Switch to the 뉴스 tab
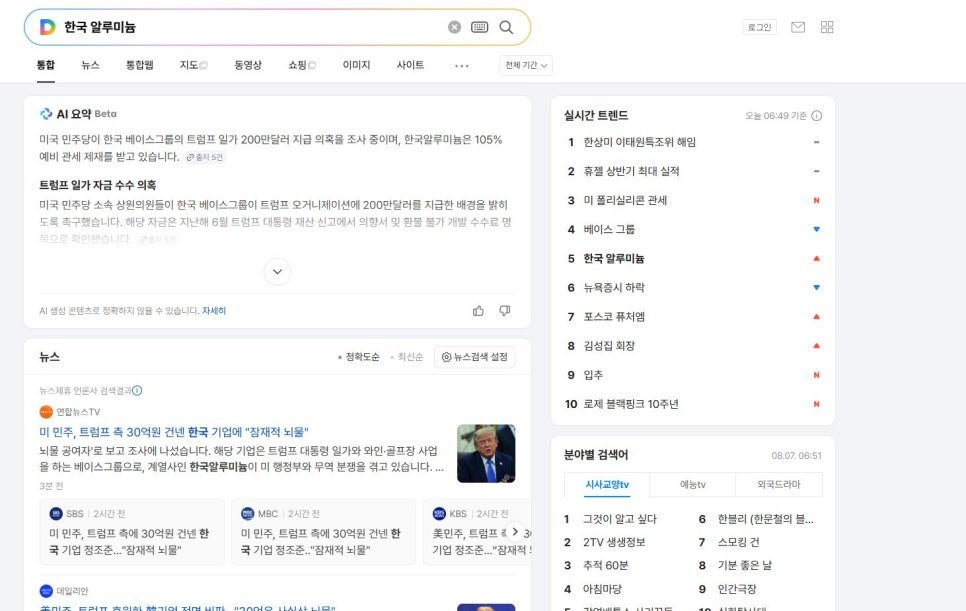966x611 pixels. [91, 65]
